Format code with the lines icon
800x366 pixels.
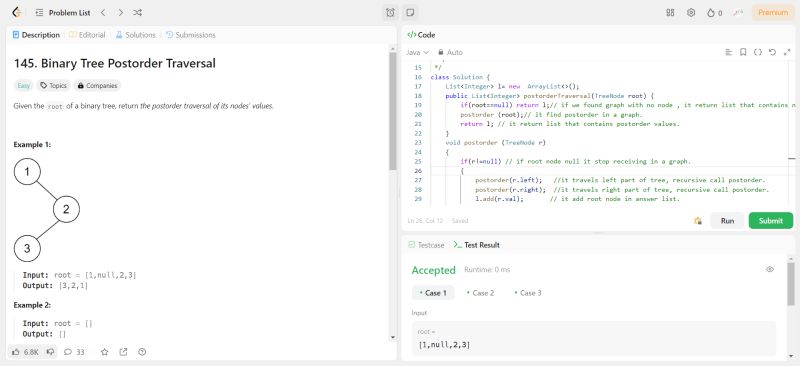pos(729,52)
